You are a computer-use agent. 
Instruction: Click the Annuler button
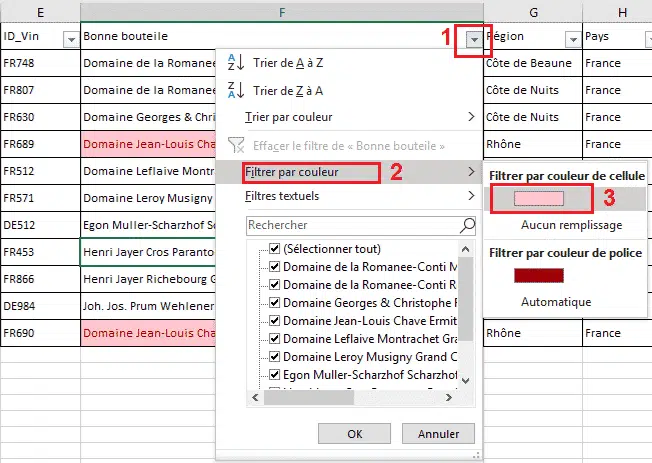tap(438, 434)
